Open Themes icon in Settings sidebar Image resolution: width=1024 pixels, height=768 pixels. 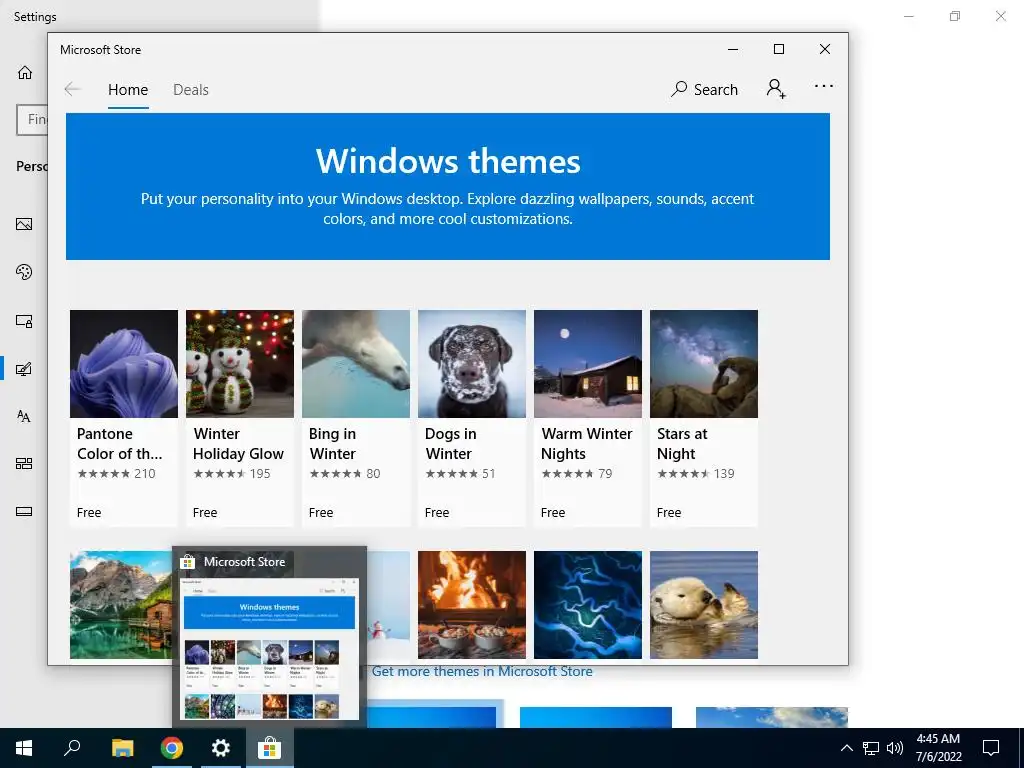(x=24, y=369)
